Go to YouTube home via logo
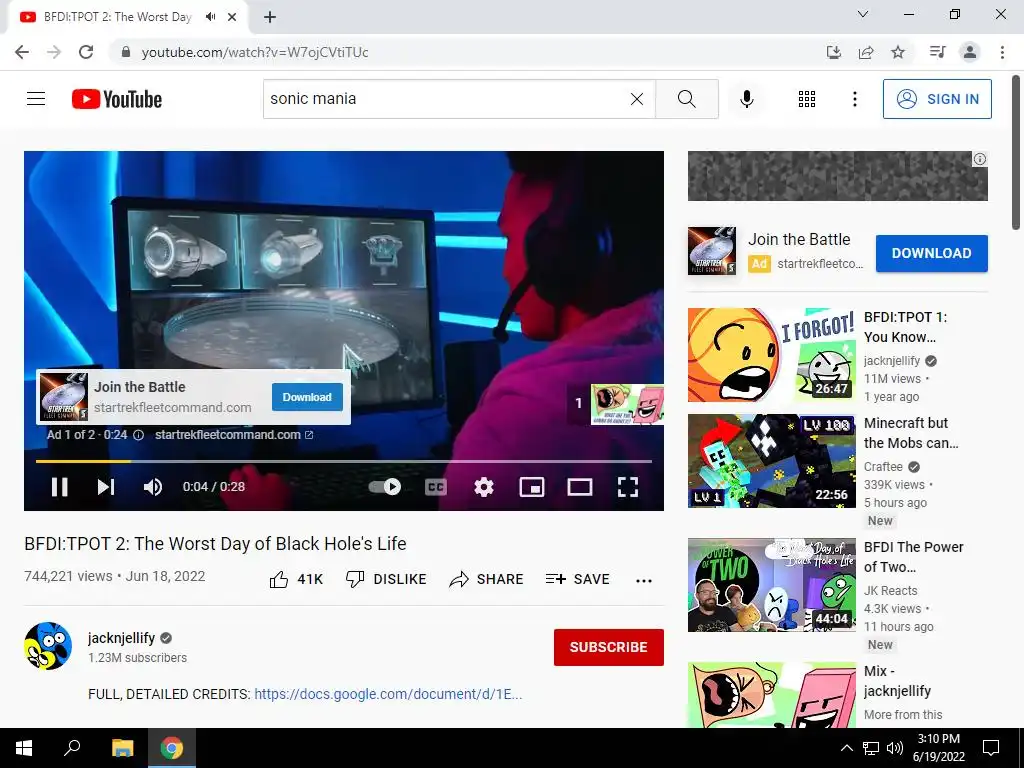1024x768 pixels. pos(117,99)
